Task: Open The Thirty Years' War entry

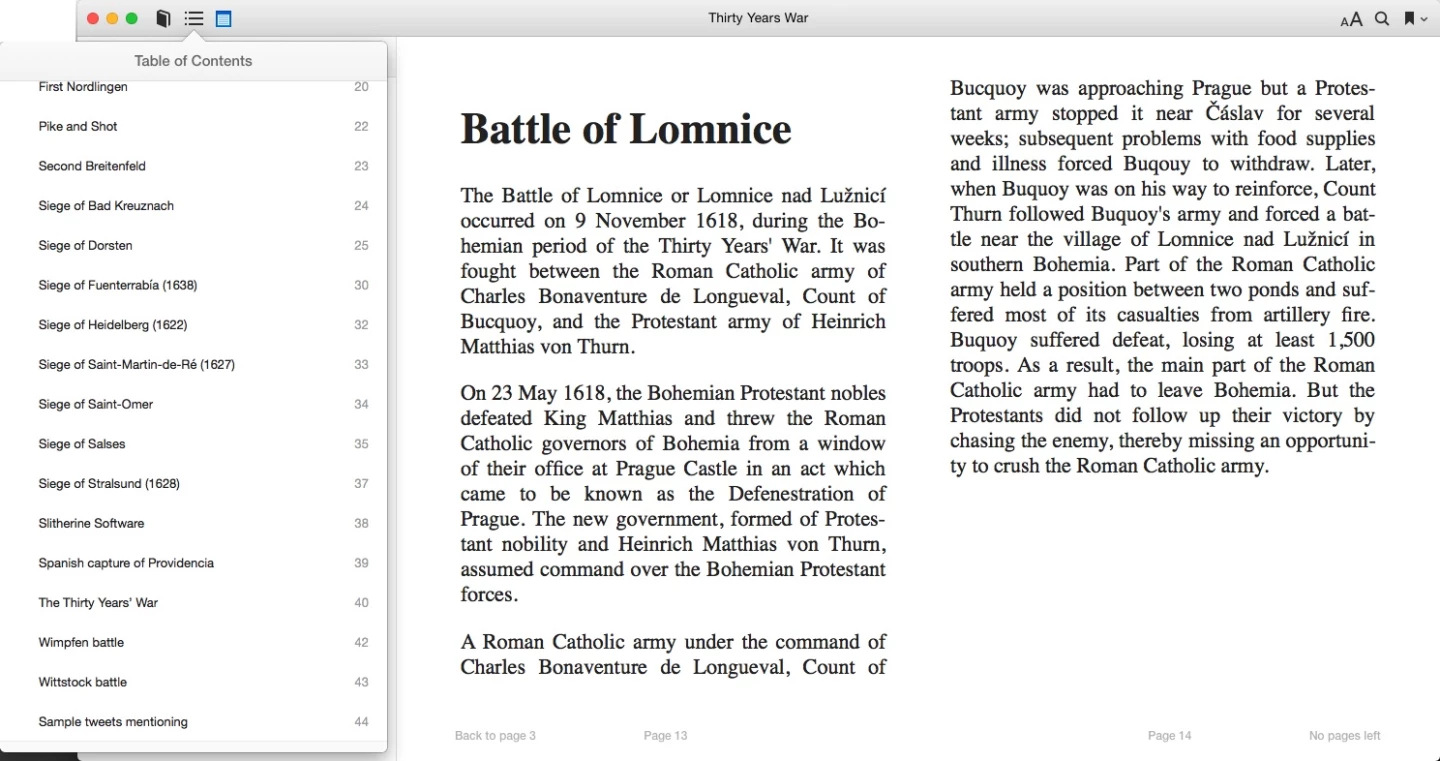Action: (98, 602)
